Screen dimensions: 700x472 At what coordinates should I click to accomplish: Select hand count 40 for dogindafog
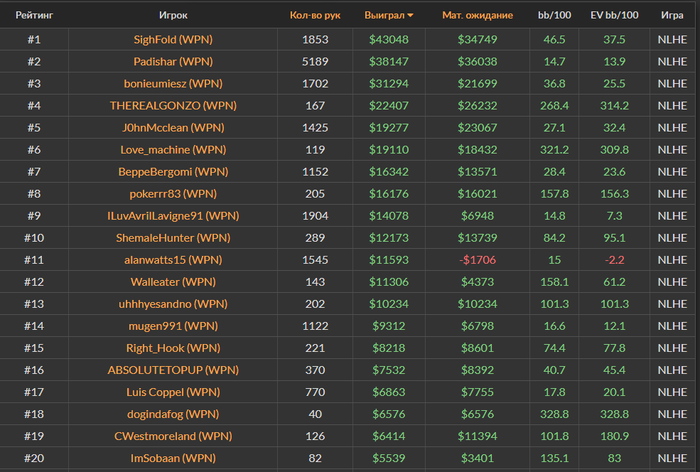click(x=315, y=414)
